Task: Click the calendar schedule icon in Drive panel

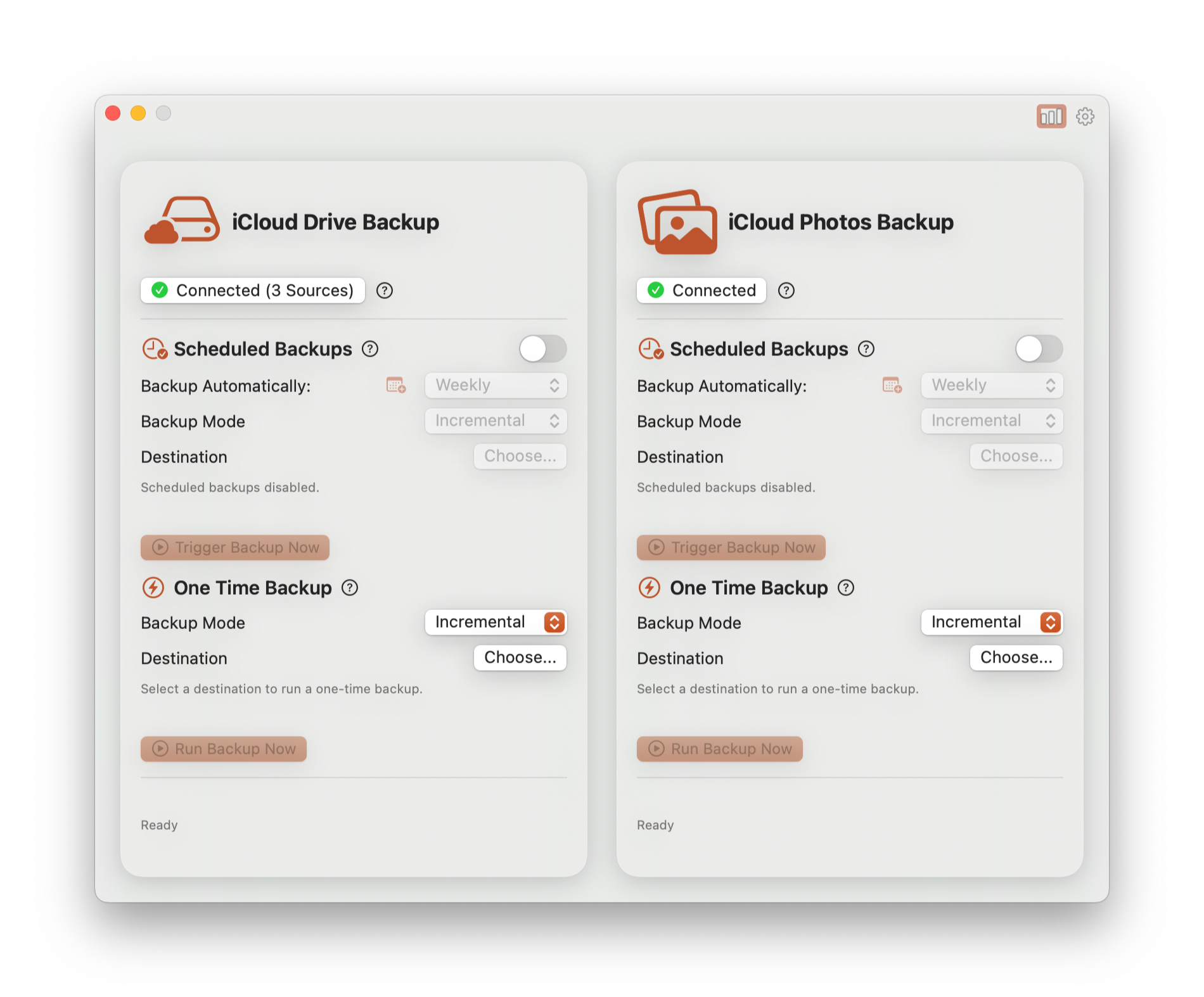Action: (396, 385)
